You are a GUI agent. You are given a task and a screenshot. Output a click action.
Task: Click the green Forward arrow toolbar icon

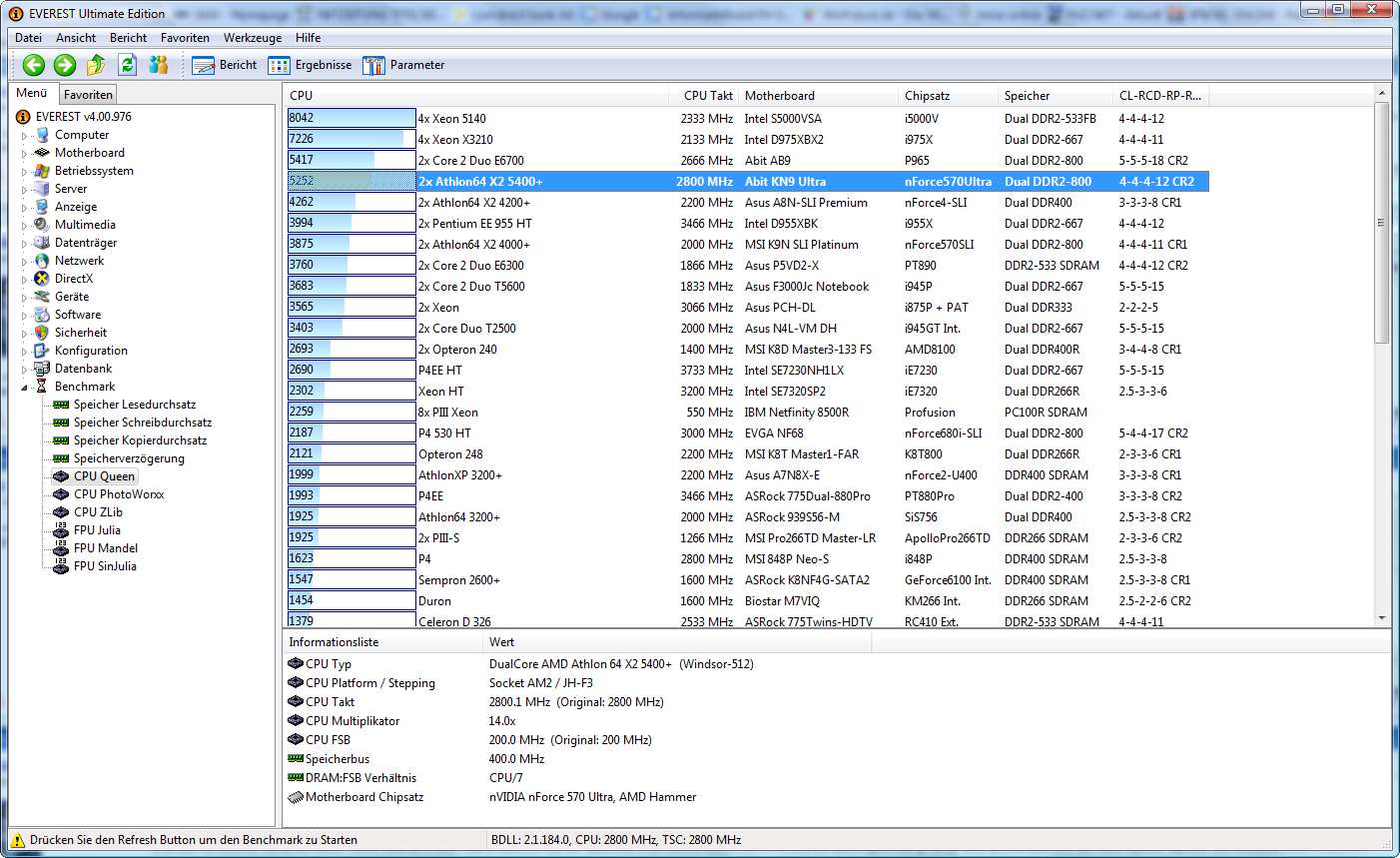coord(65,65)
